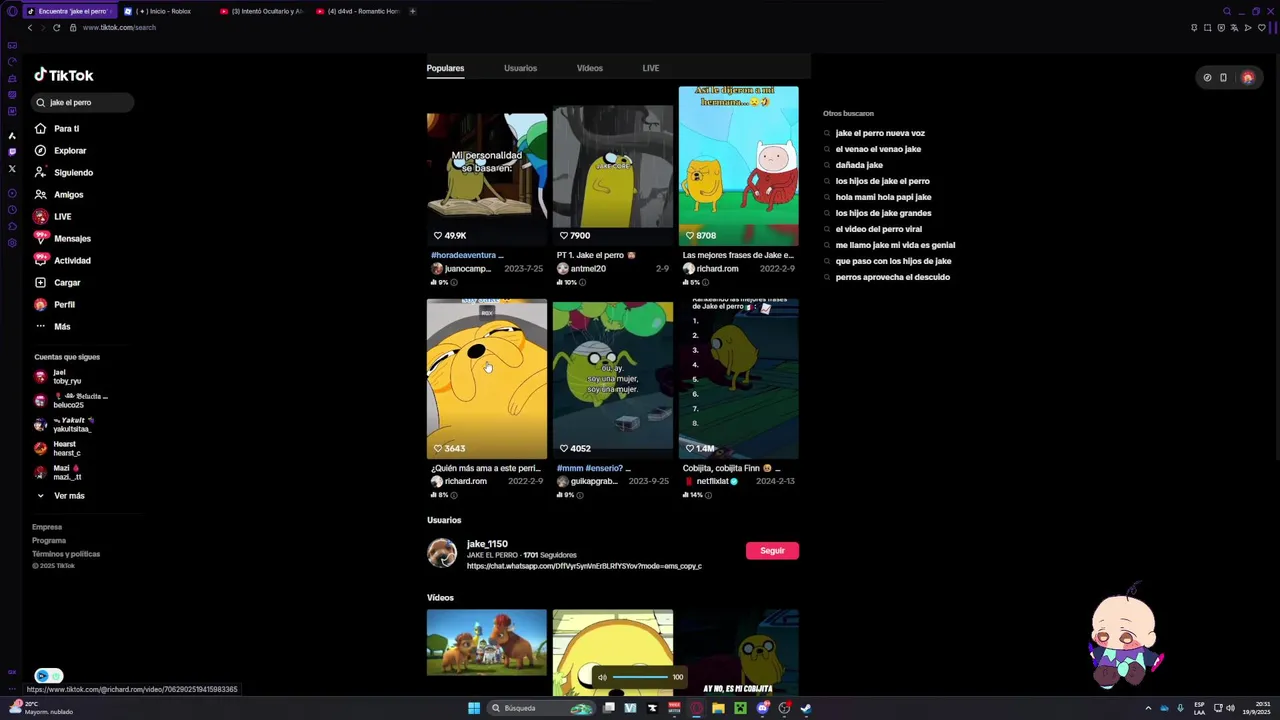The height and width of the screenshot is (720, 1280).
Task: Click the jake el perro search field
Action: 83,102
